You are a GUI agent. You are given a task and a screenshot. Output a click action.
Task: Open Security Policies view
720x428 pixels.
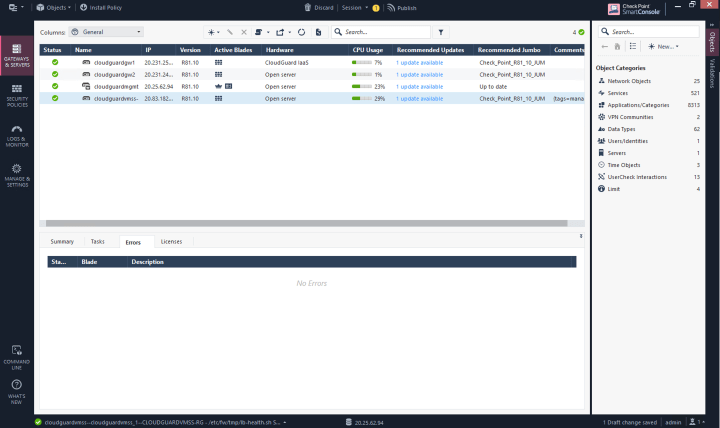[17, 96]
